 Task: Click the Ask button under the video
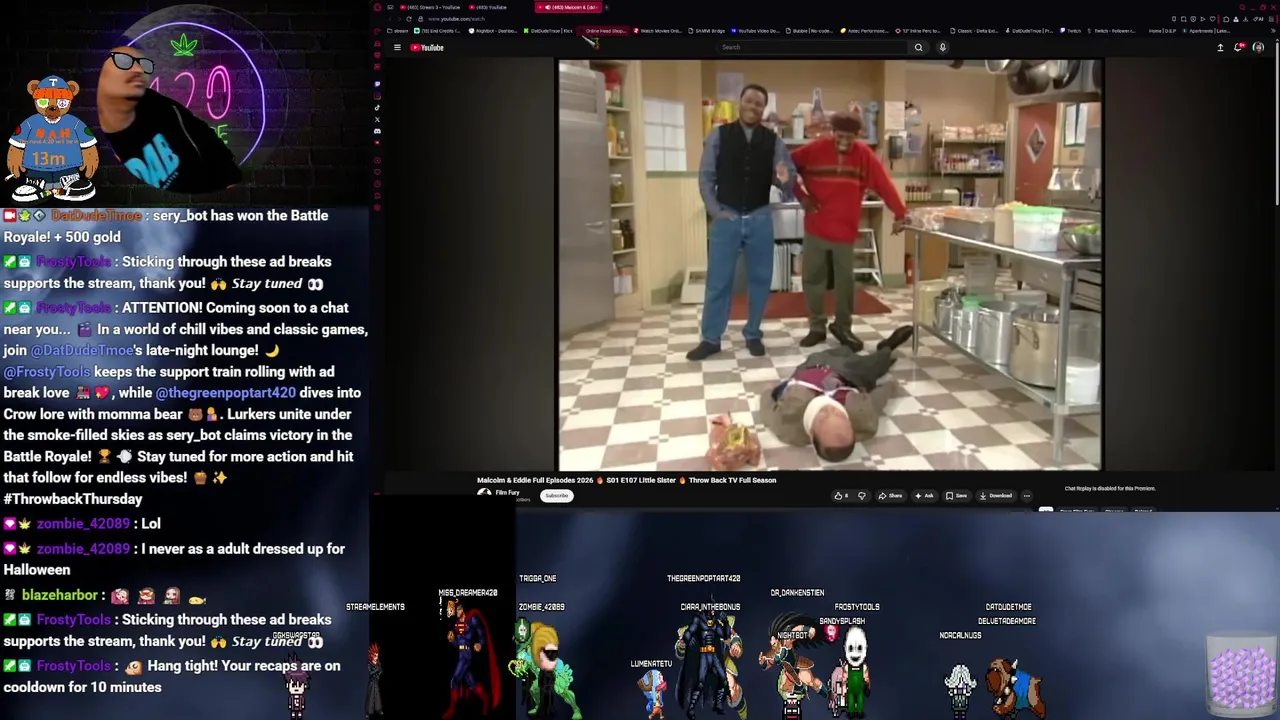(923, 495)
